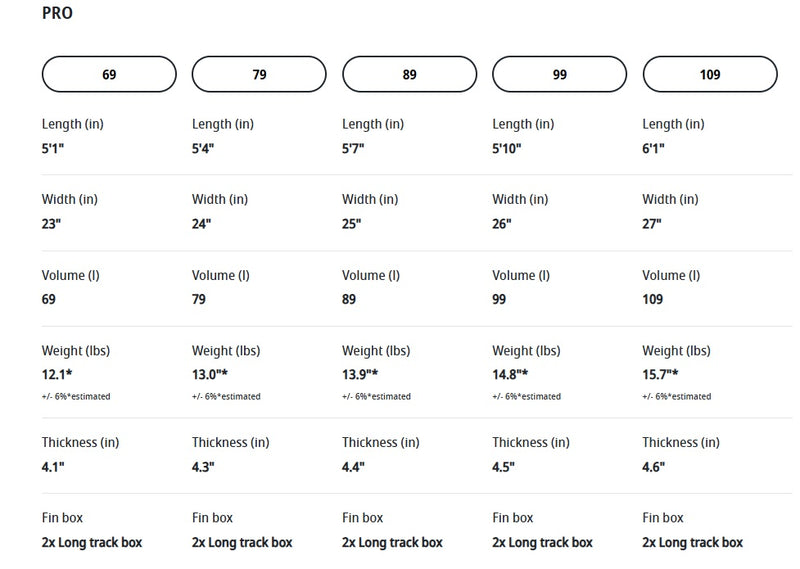Viewport: 800px width, 569px height.
Task: Click the PRO heading
Action: point(57,14)
